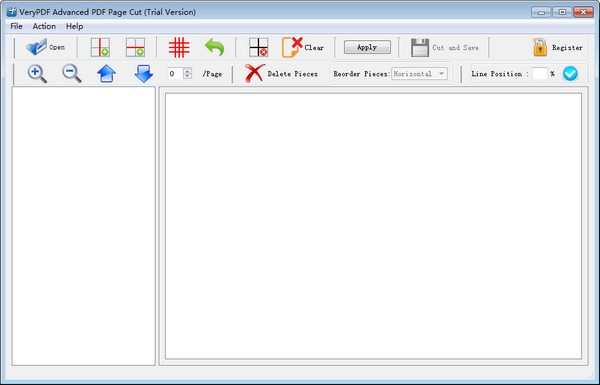Open the Action menu
The width and height of the screenshot is (600, 385).
tap(44, 26)
